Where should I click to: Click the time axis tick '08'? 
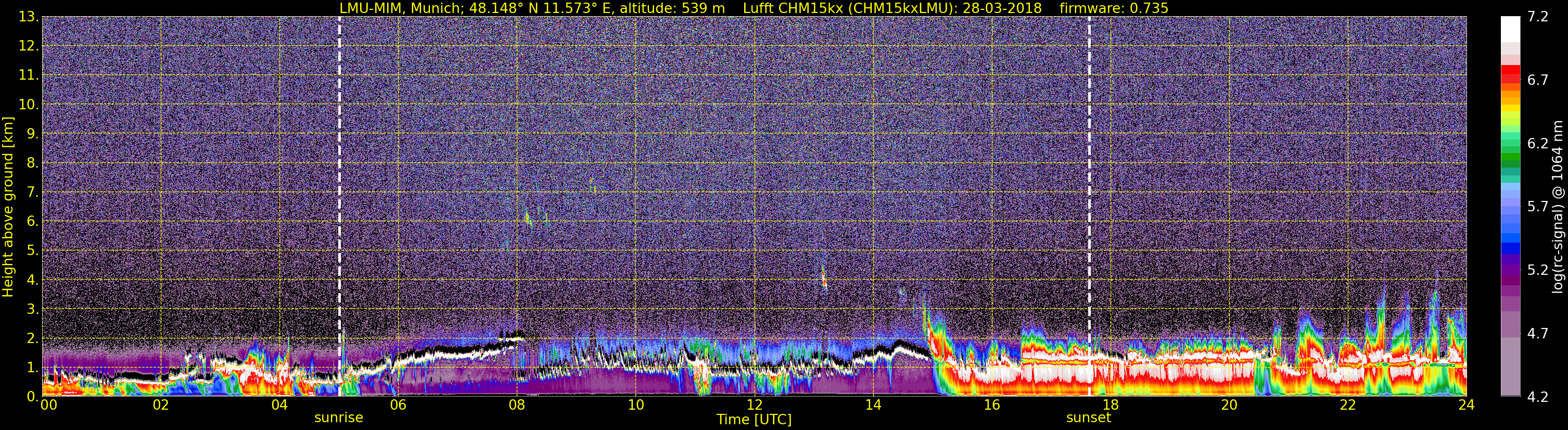pyautogui.click(x=517, y=405)
